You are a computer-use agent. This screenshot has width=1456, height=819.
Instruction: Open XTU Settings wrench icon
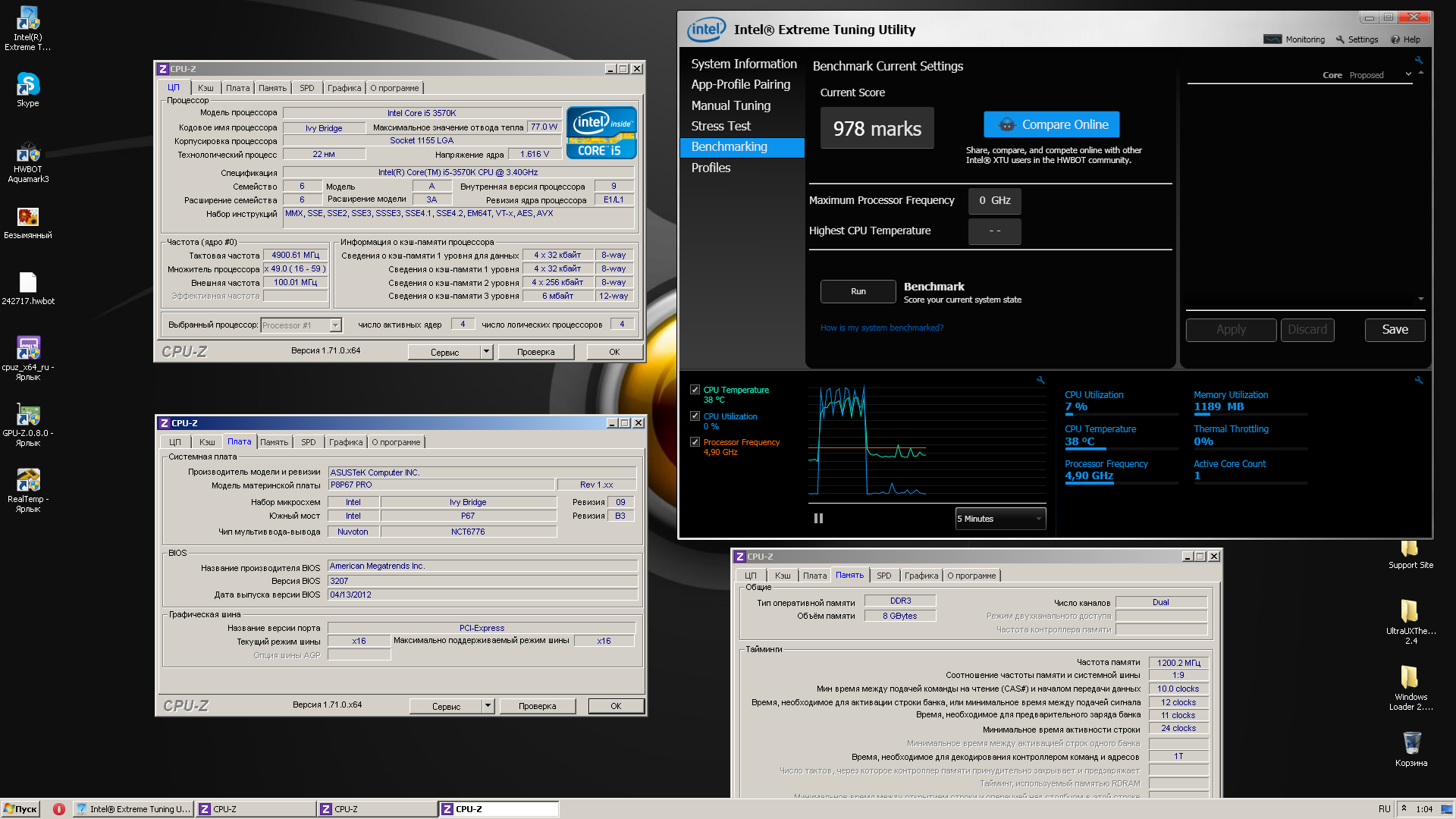click(x=1340, y=39)
